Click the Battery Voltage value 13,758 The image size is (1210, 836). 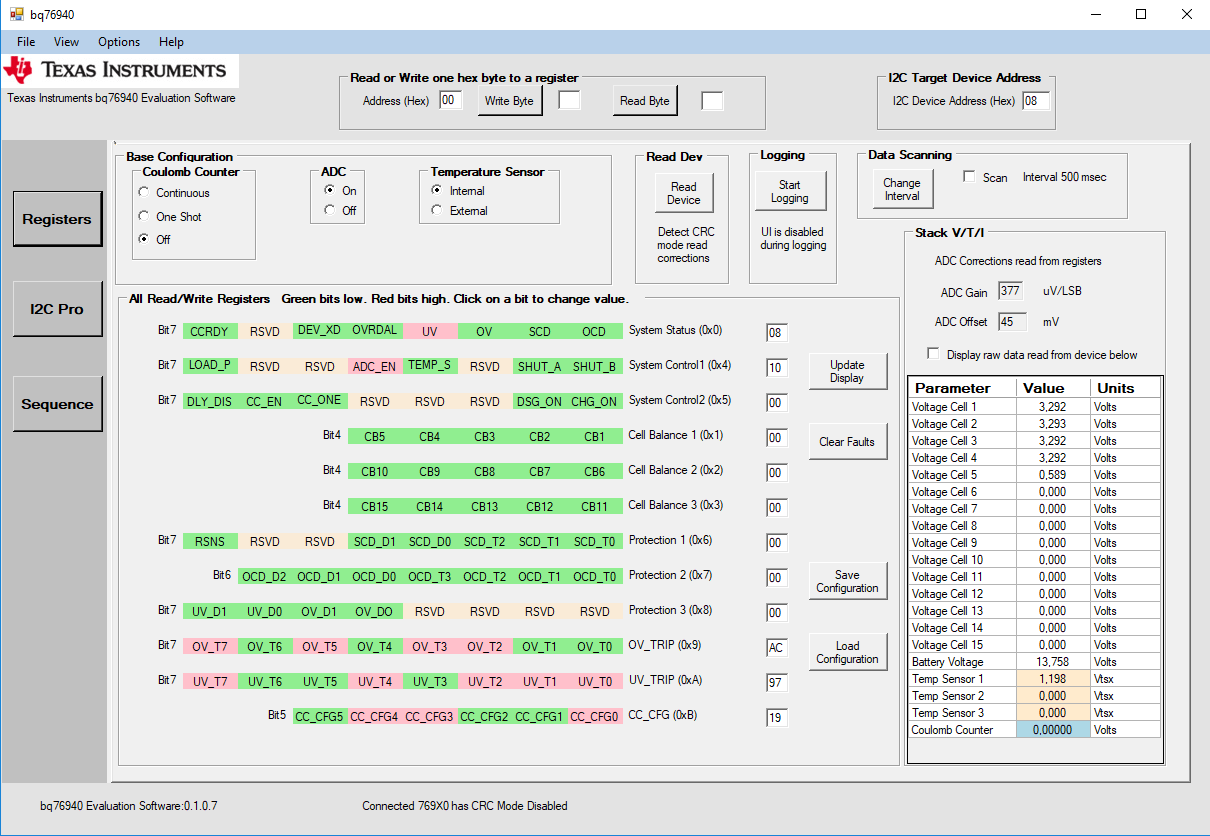pyautogui.click(x=1052, y=662)
